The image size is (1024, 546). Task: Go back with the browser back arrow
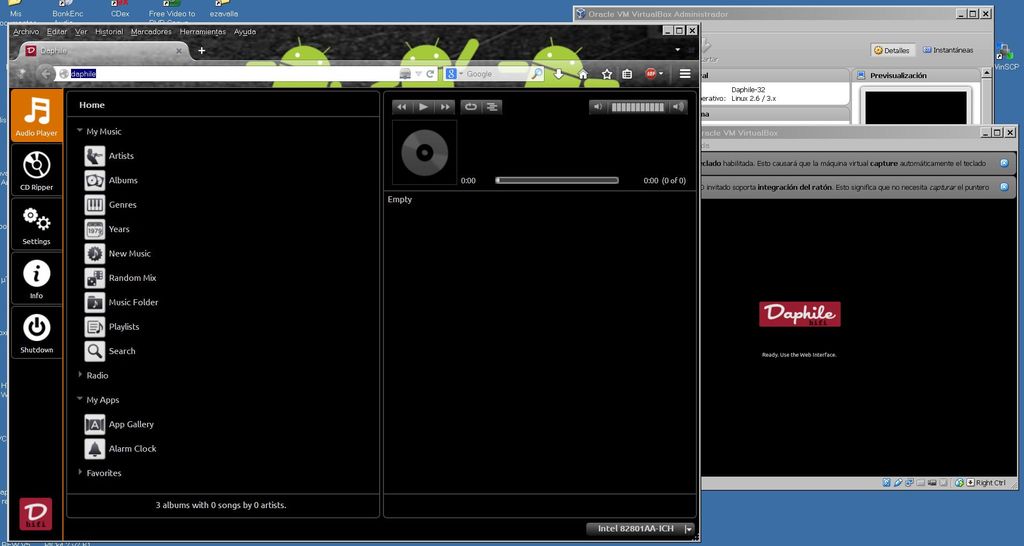coord(45,74)
